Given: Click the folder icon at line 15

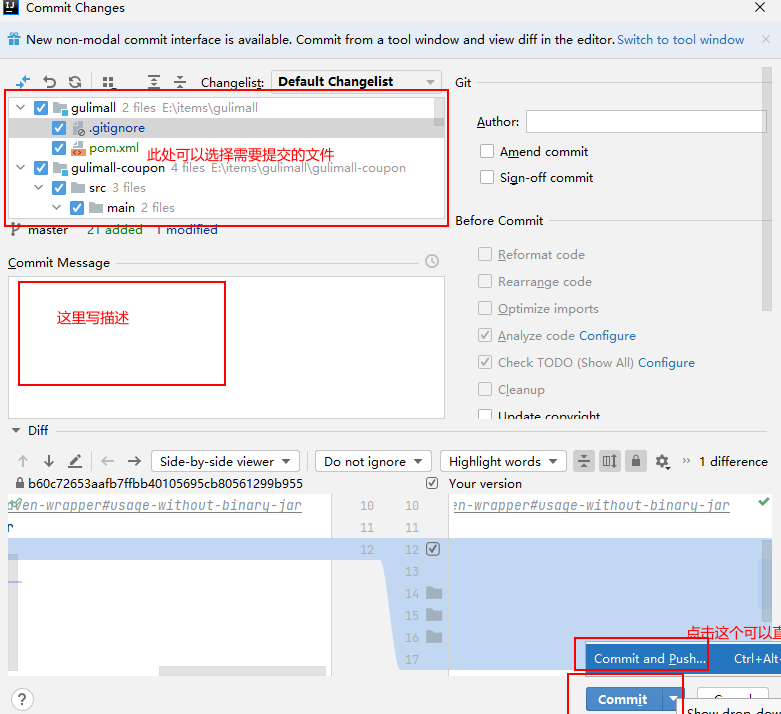Looking at the screenshot, I should (x=434, y=615).
